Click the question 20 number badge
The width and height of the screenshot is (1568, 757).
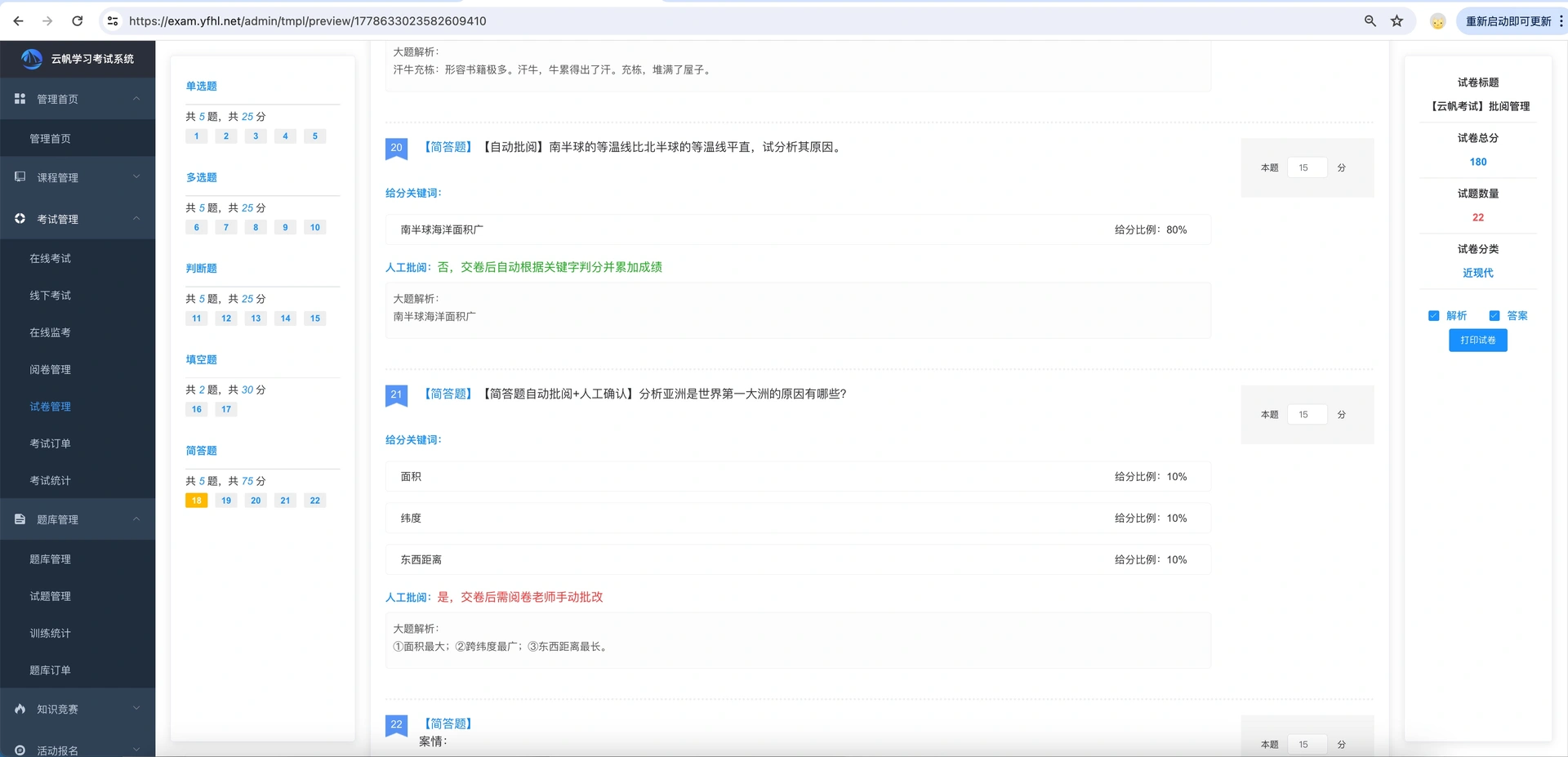(396, 148)
